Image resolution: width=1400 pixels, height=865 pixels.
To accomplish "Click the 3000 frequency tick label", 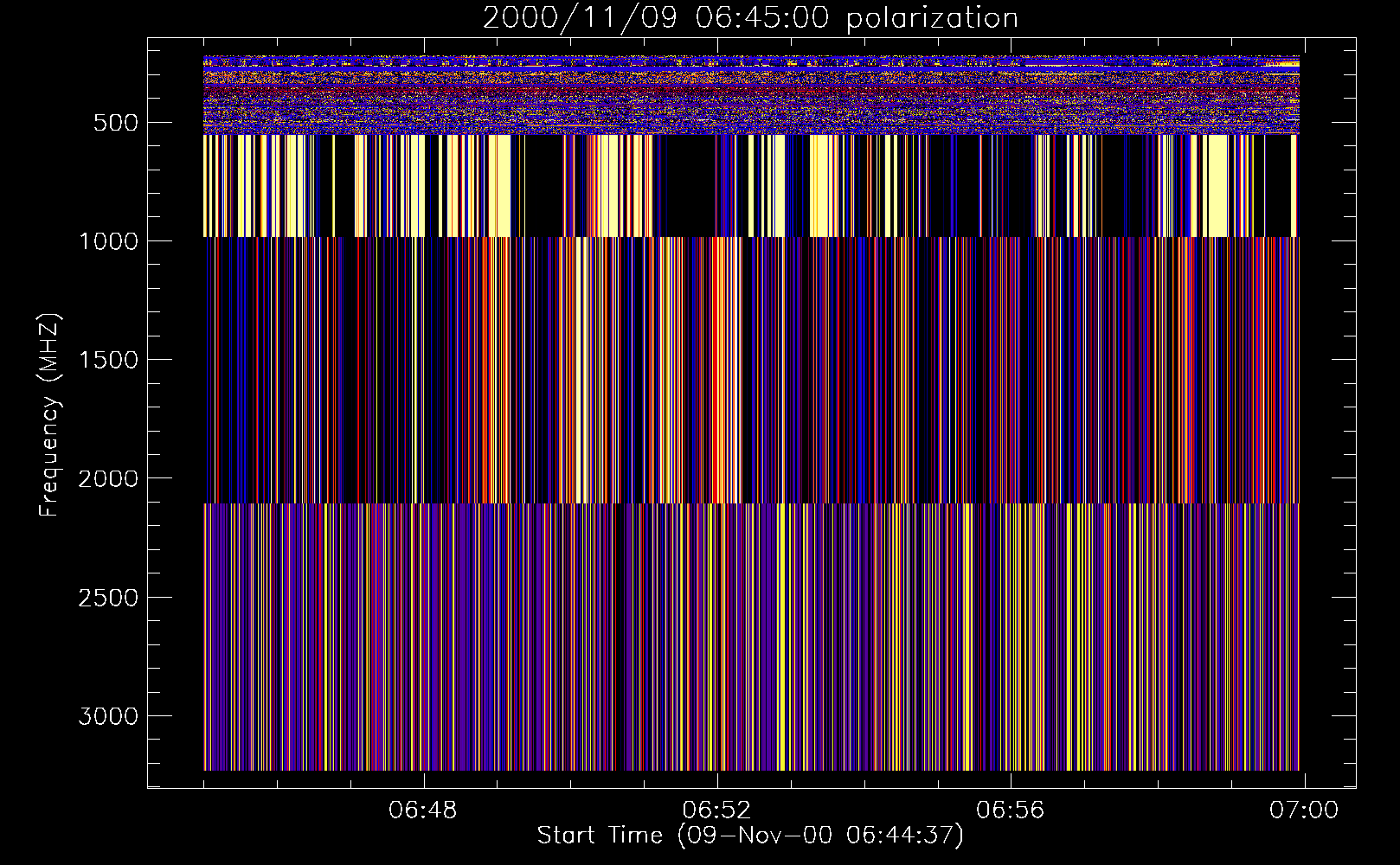I will pos(108,716).
